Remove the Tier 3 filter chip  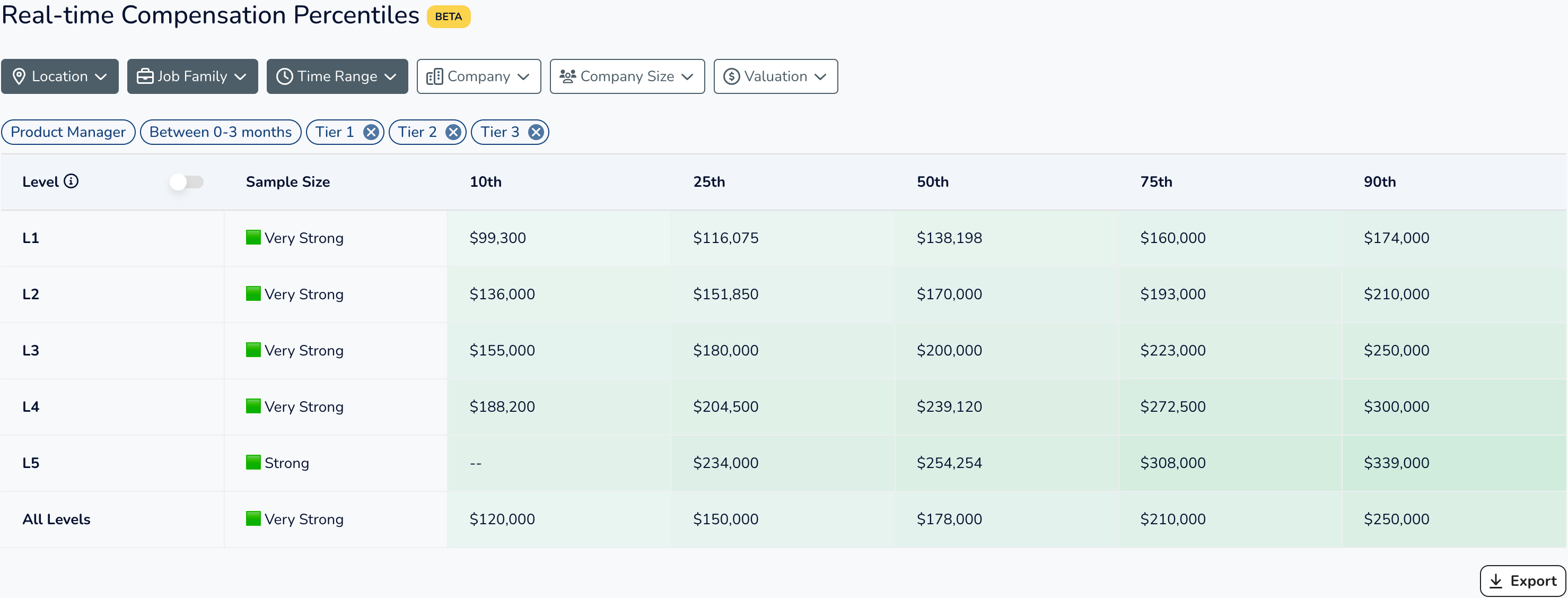(536, 132)
